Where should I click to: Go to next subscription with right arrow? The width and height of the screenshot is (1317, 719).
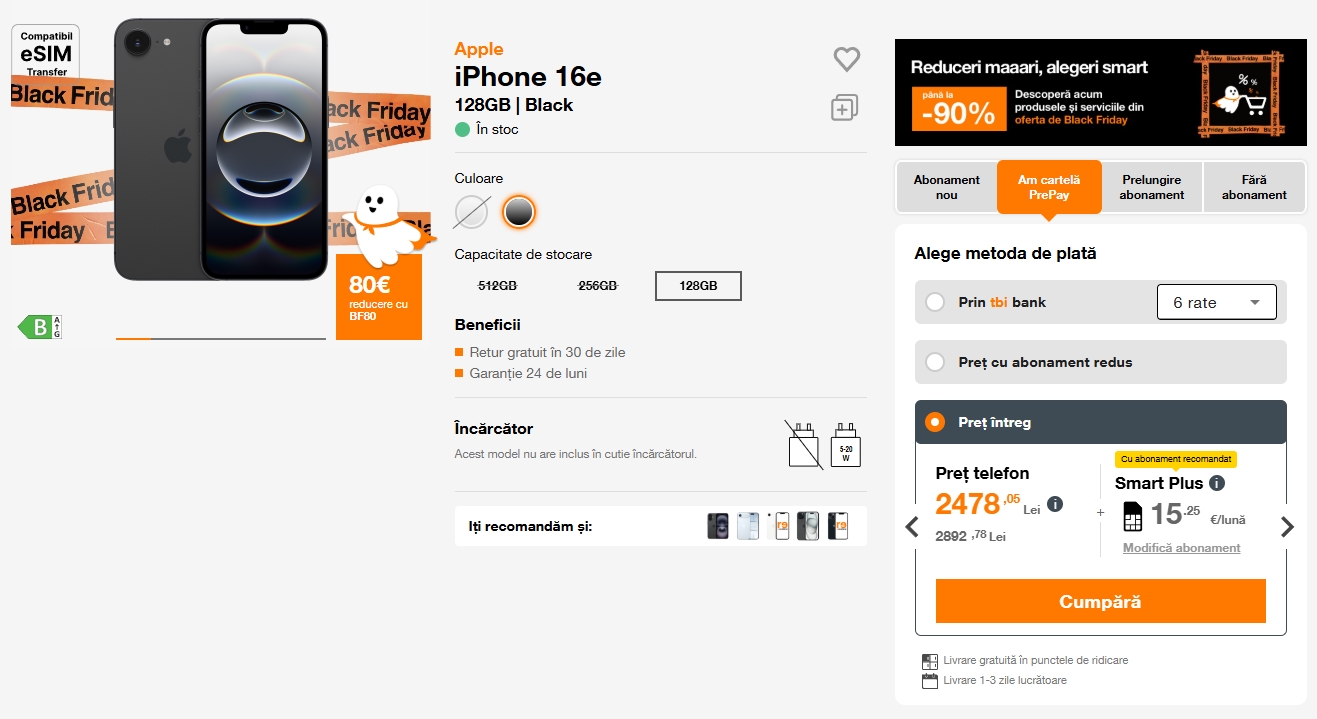pyautogui.click(x=1287, y=527)
